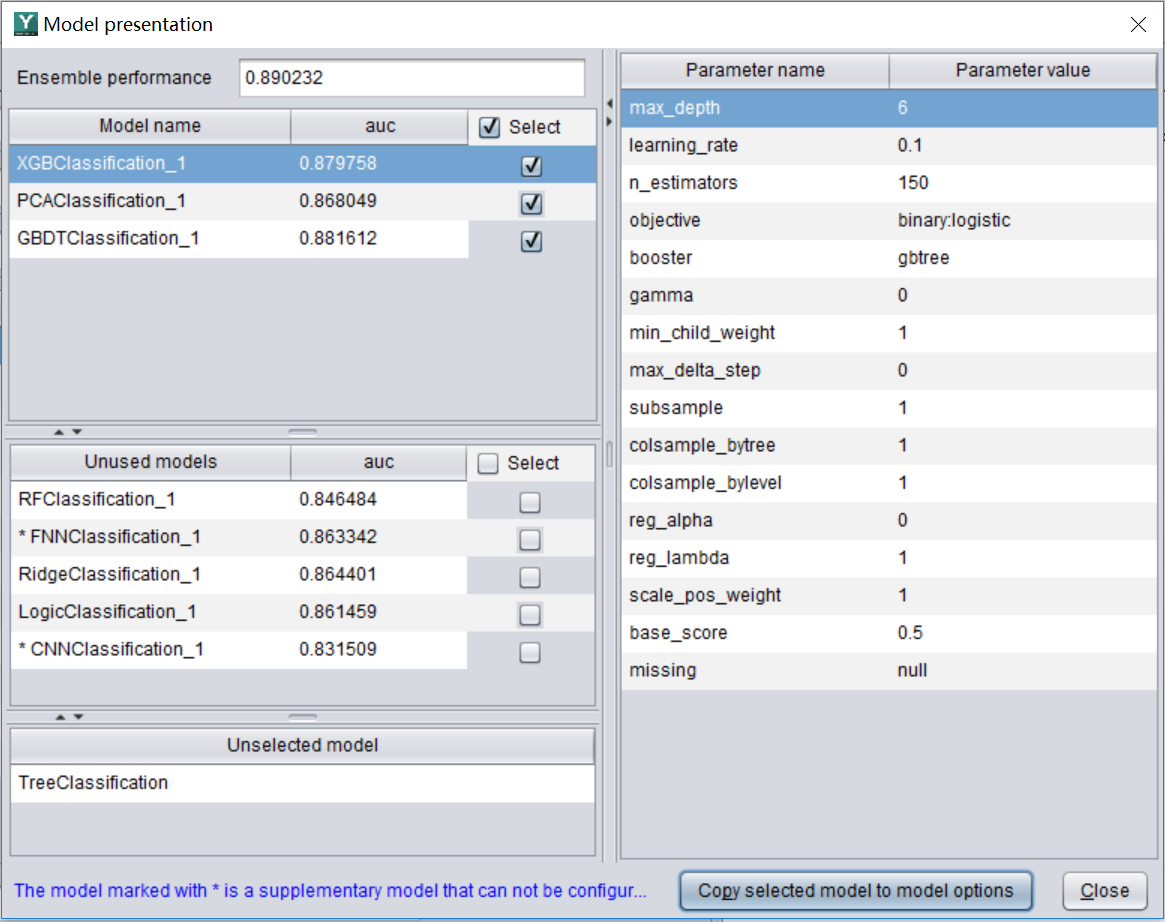Tick the Select header checkbox for unused models

489,463
